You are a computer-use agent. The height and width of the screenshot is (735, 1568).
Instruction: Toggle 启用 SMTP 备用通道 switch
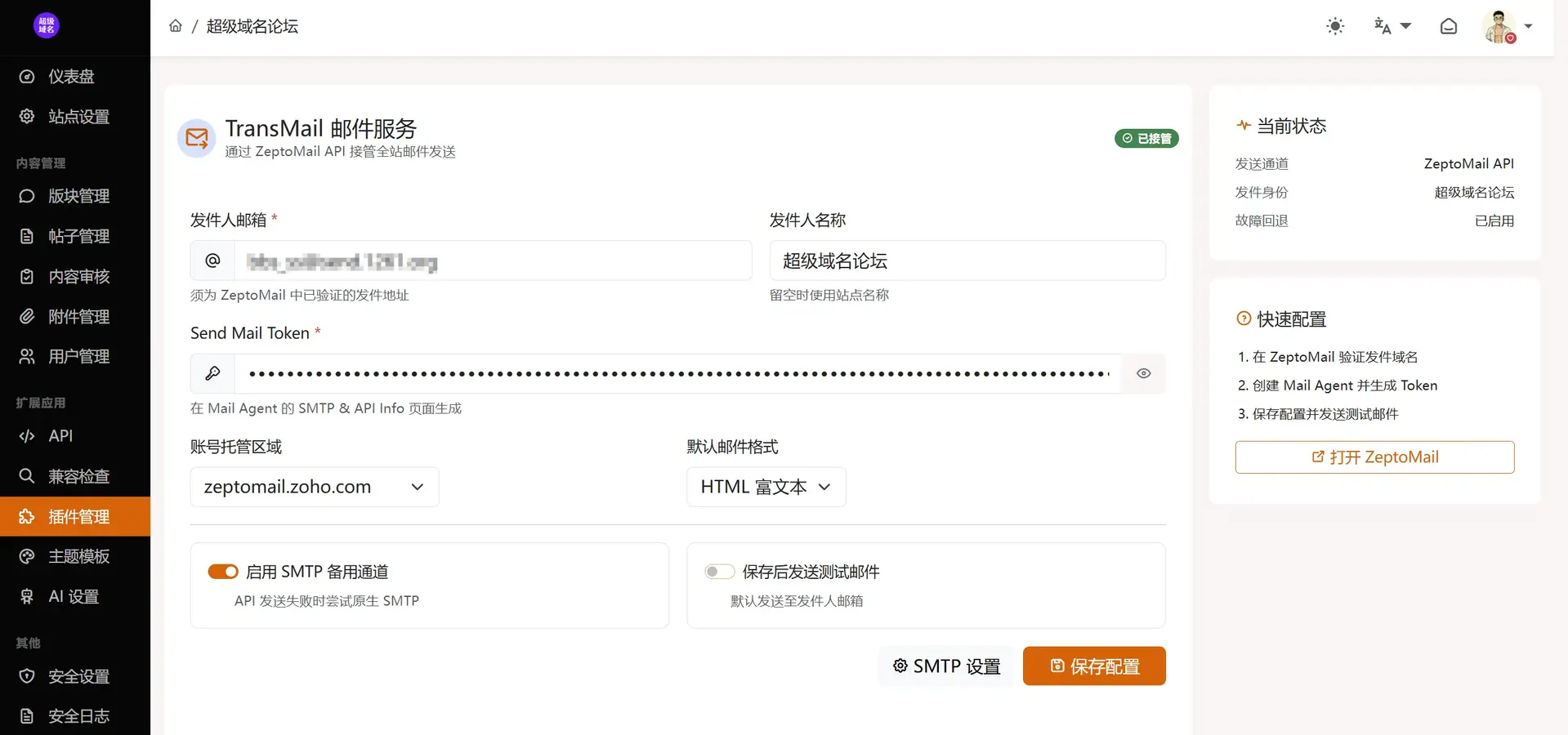click(223, 572)
